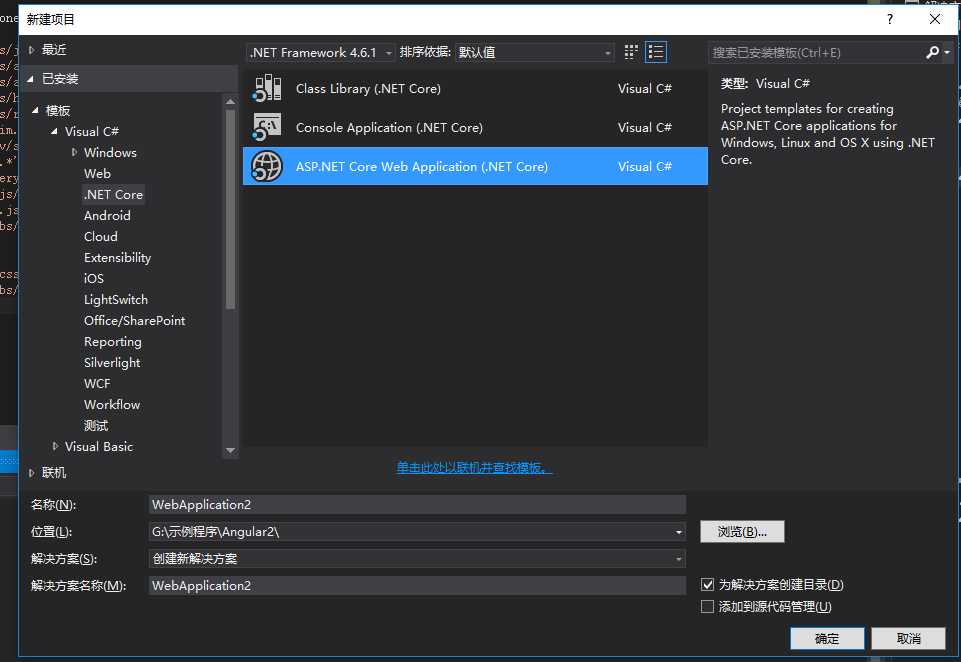Switch to small icons view

pos(631,52)
